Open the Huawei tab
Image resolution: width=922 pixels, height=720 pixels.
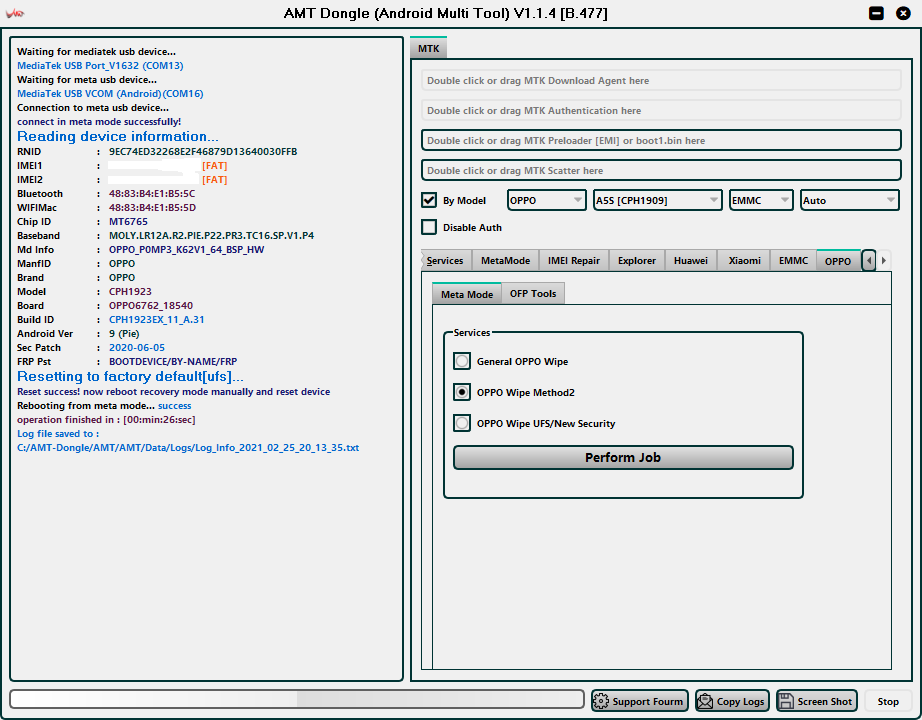691,261
